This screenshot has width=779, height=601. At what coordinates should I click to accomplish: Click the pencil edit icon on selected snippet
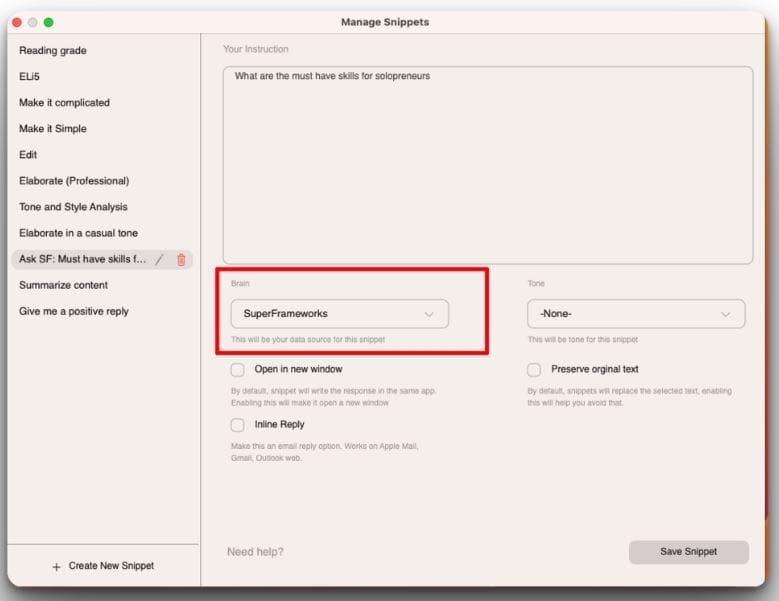(160, 259)
